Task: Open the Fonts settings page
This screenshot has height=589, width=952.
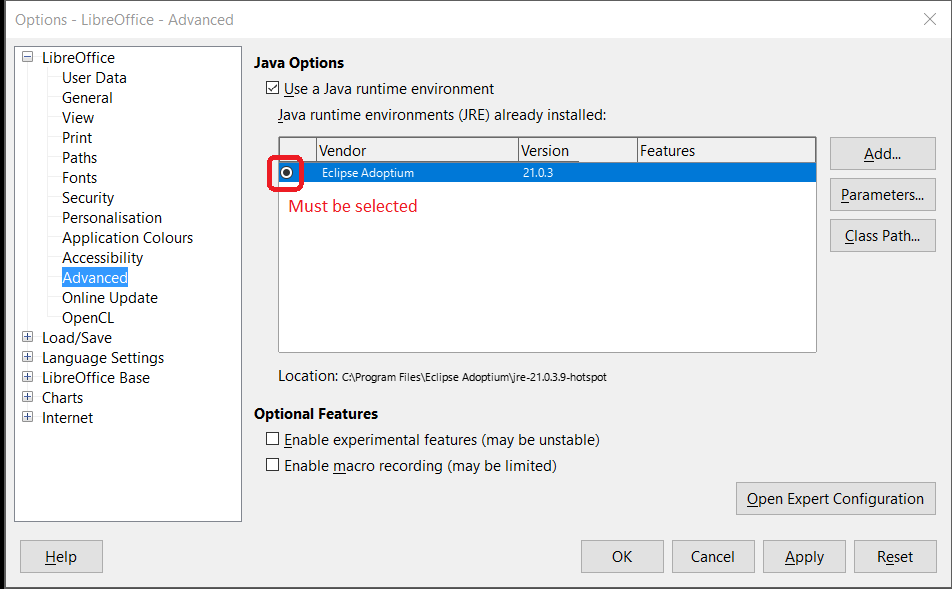Action: pyautogui.click(x=80, y=178)
